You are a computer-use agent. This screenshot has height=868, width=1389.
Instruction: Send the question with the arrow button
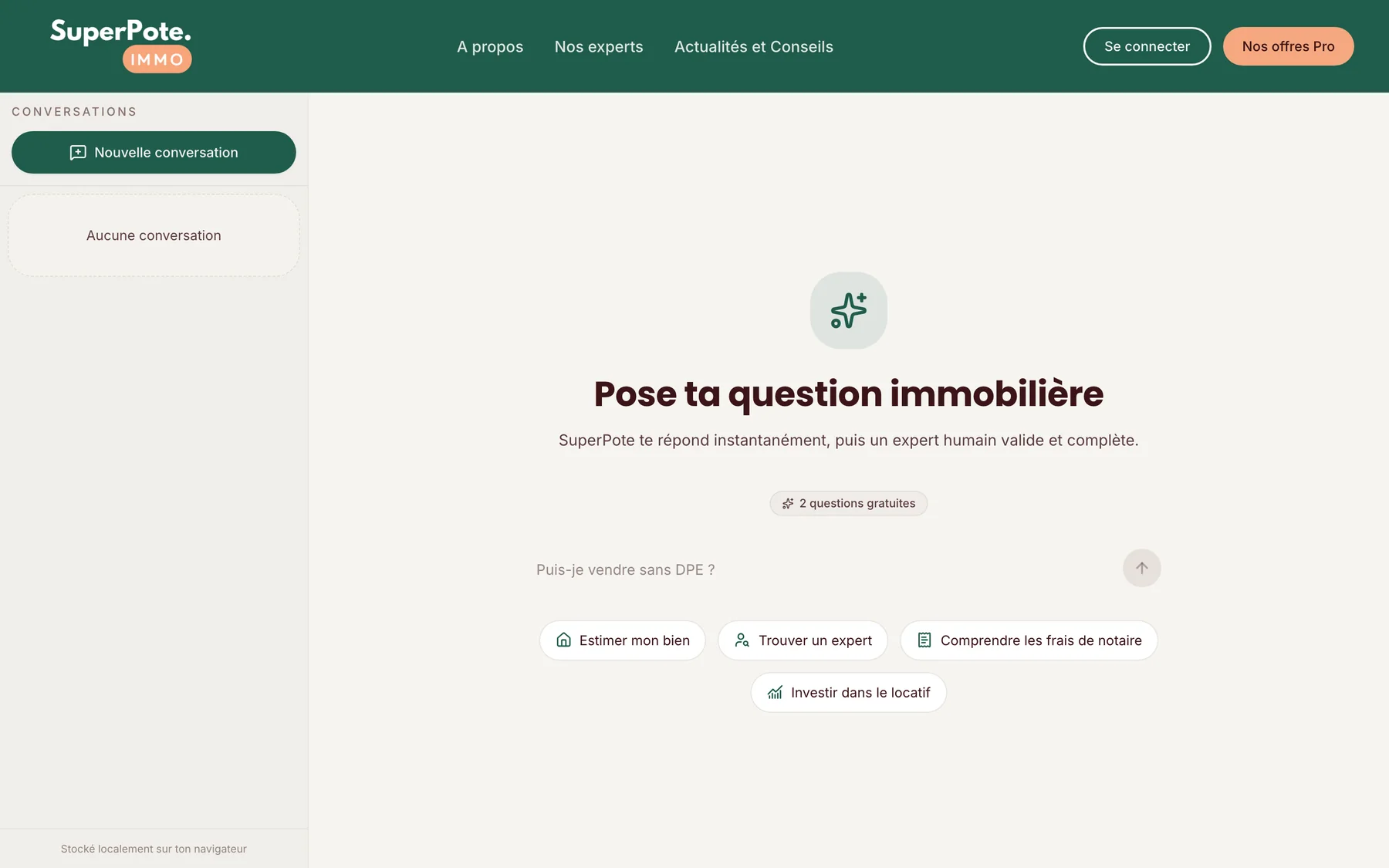pyautogui.click(x=1141, y=568)
